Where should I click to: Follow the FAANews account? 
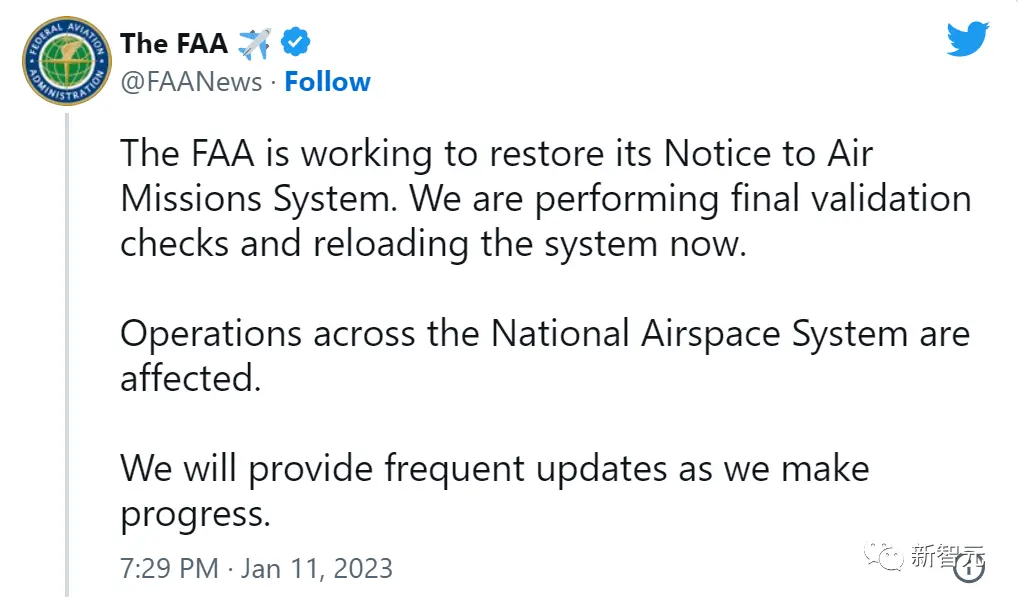pyautogui.click(x=327, y=82)
